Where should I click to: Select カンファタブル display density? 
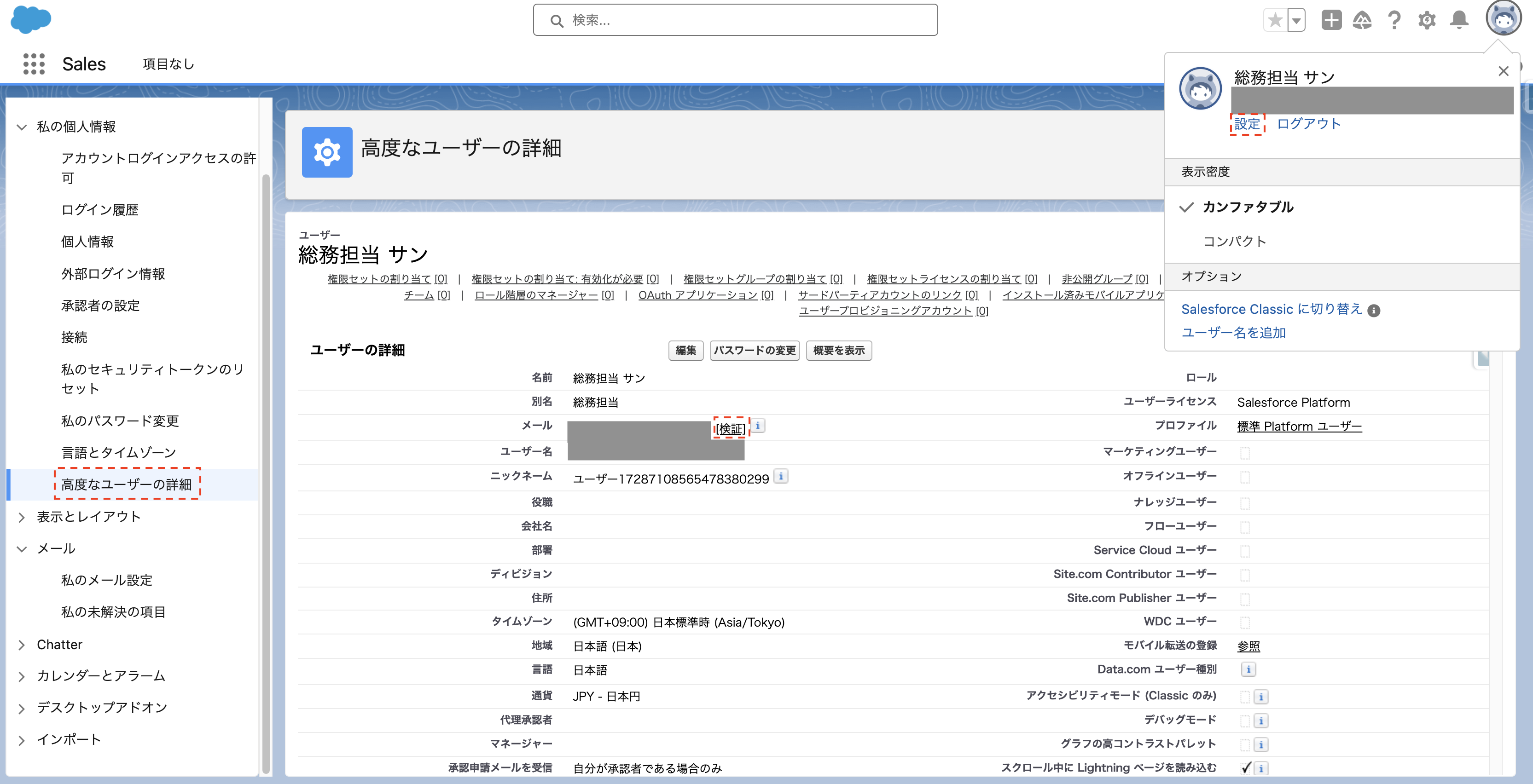1248,207
